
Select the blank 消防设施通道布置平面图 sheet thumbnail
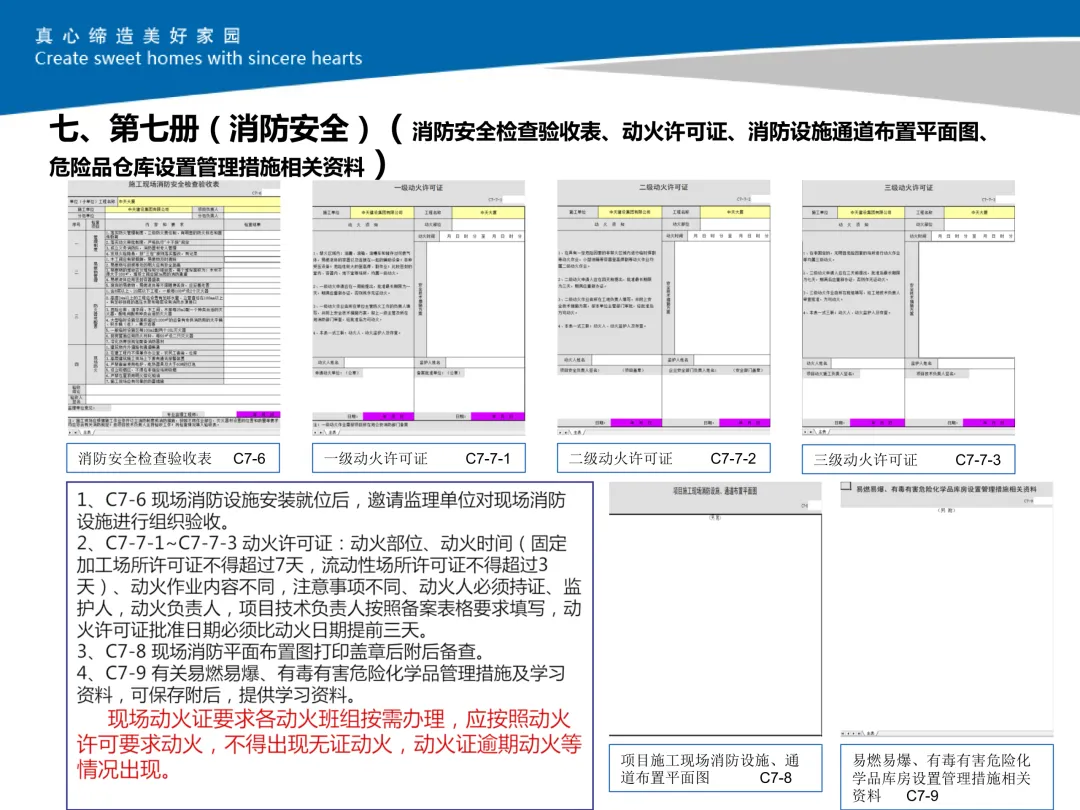(715, 609)
